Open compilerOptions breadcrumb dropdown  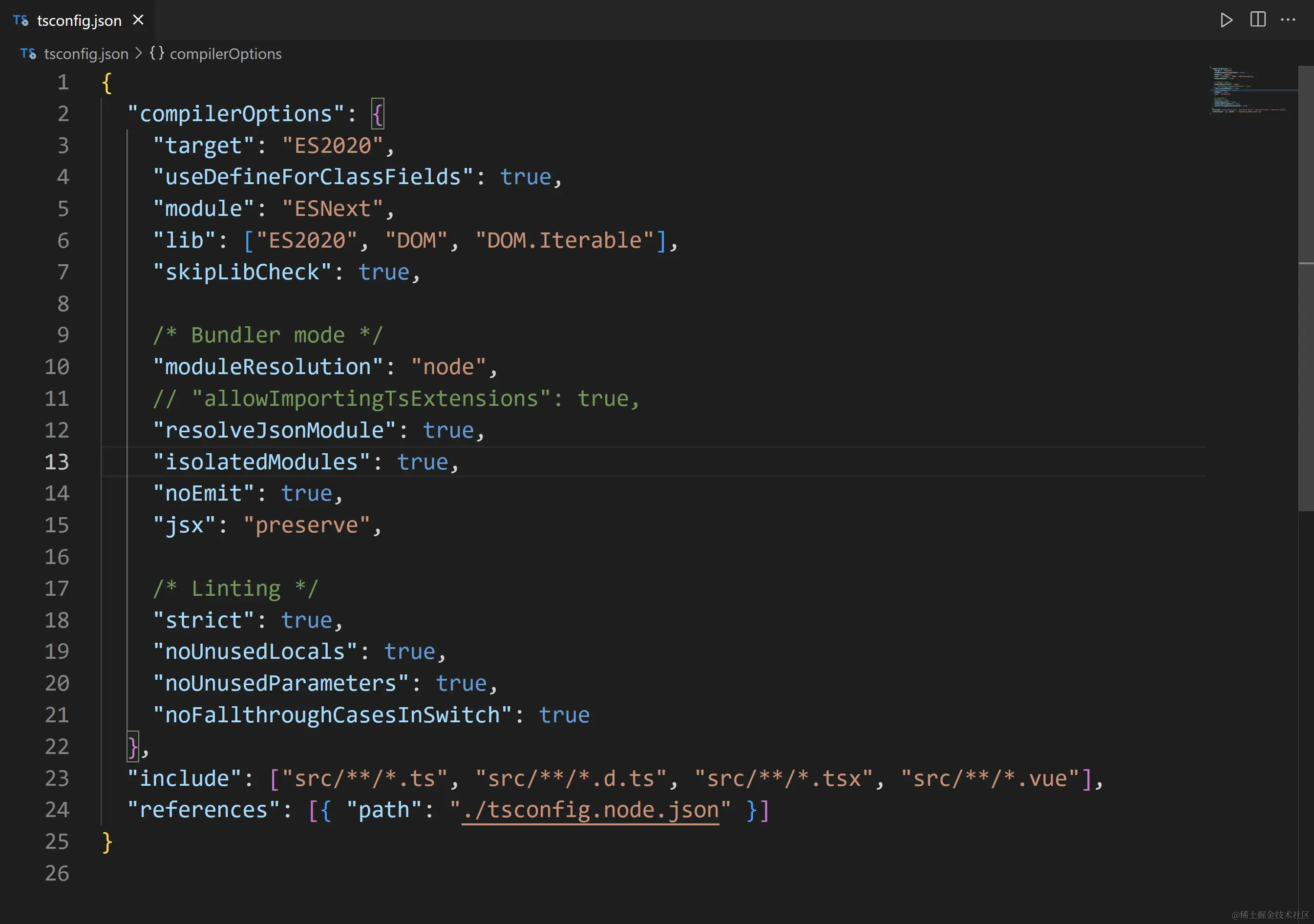[226, 54]
